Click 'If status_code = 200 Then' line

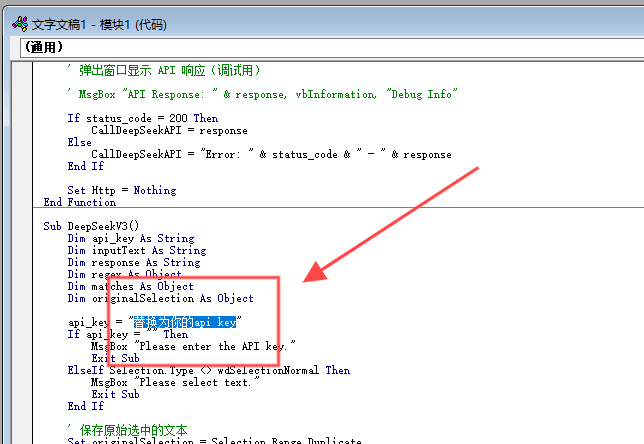[143, 118]
